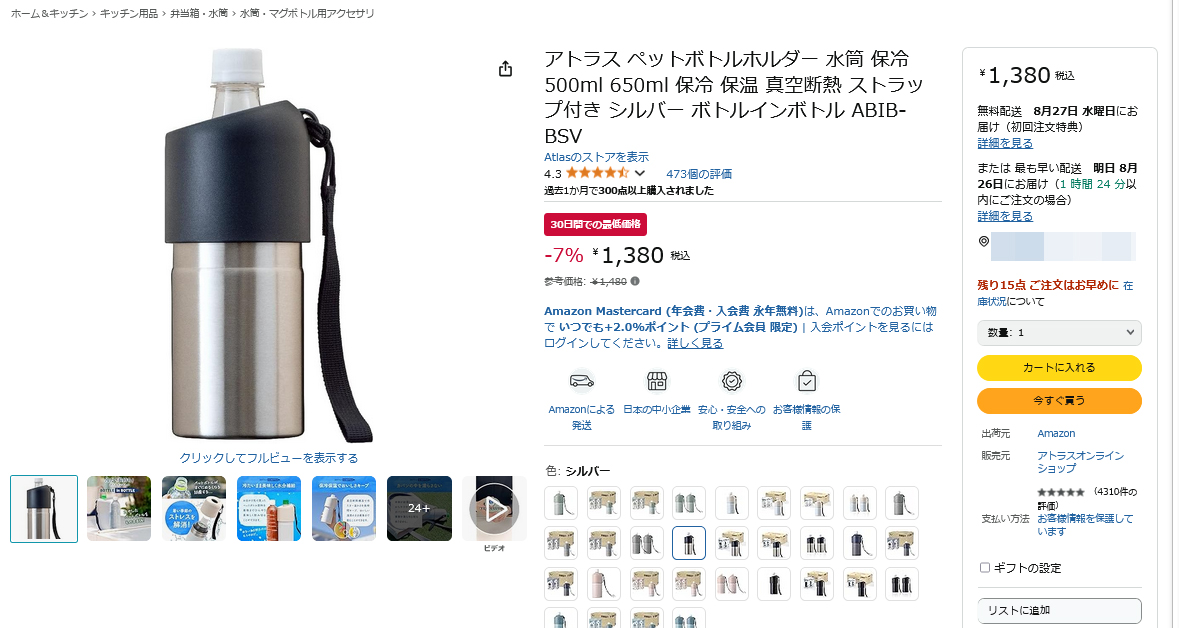The height and width of the screenshot is (628, 1179).
Task: Open the リストに追加 list selector
Action: (x=1059, y=610)
